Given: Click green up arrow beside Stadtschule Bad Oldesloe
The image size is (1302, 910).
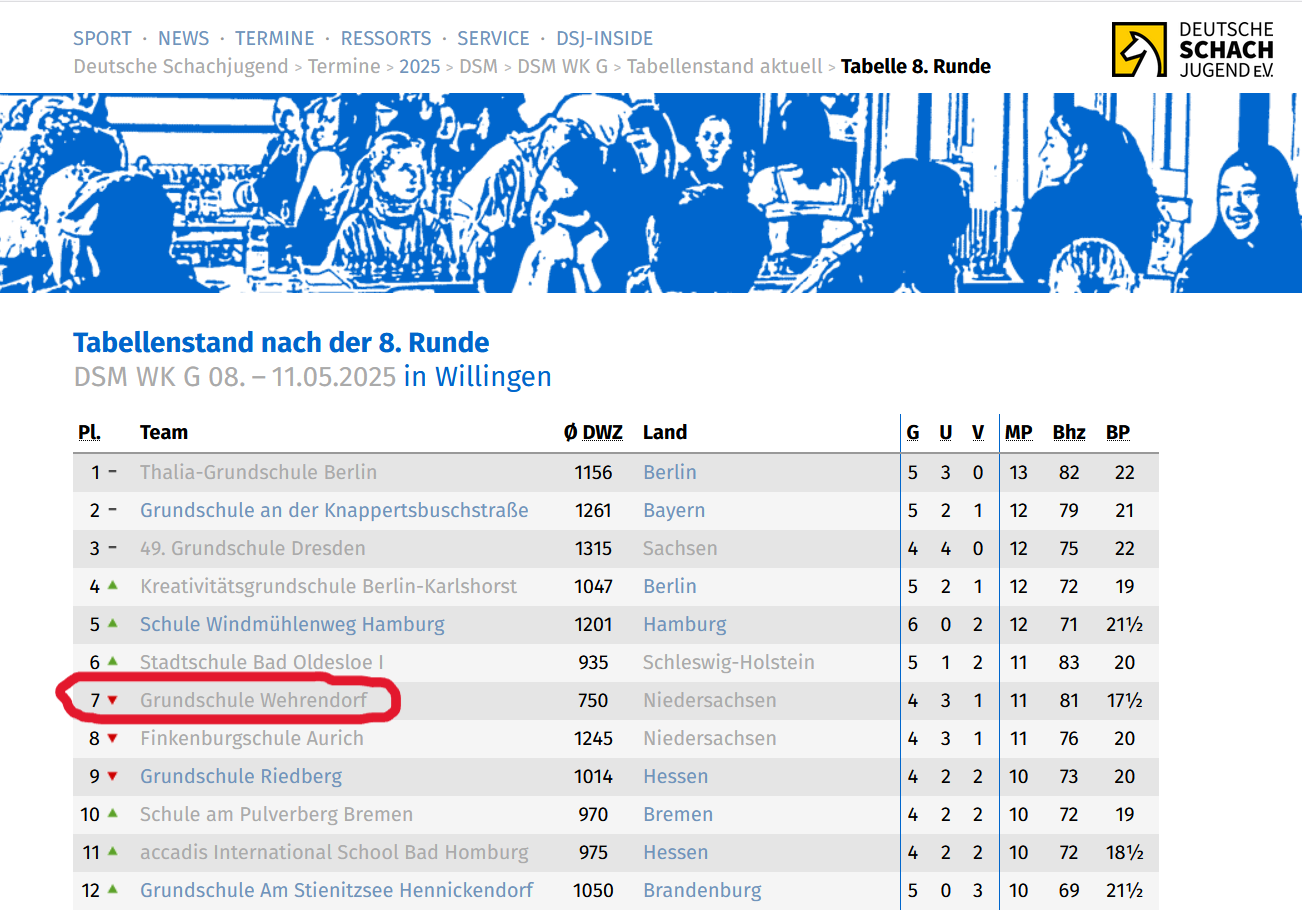Looking at the screenshot, I should click(x=113, y=661).
